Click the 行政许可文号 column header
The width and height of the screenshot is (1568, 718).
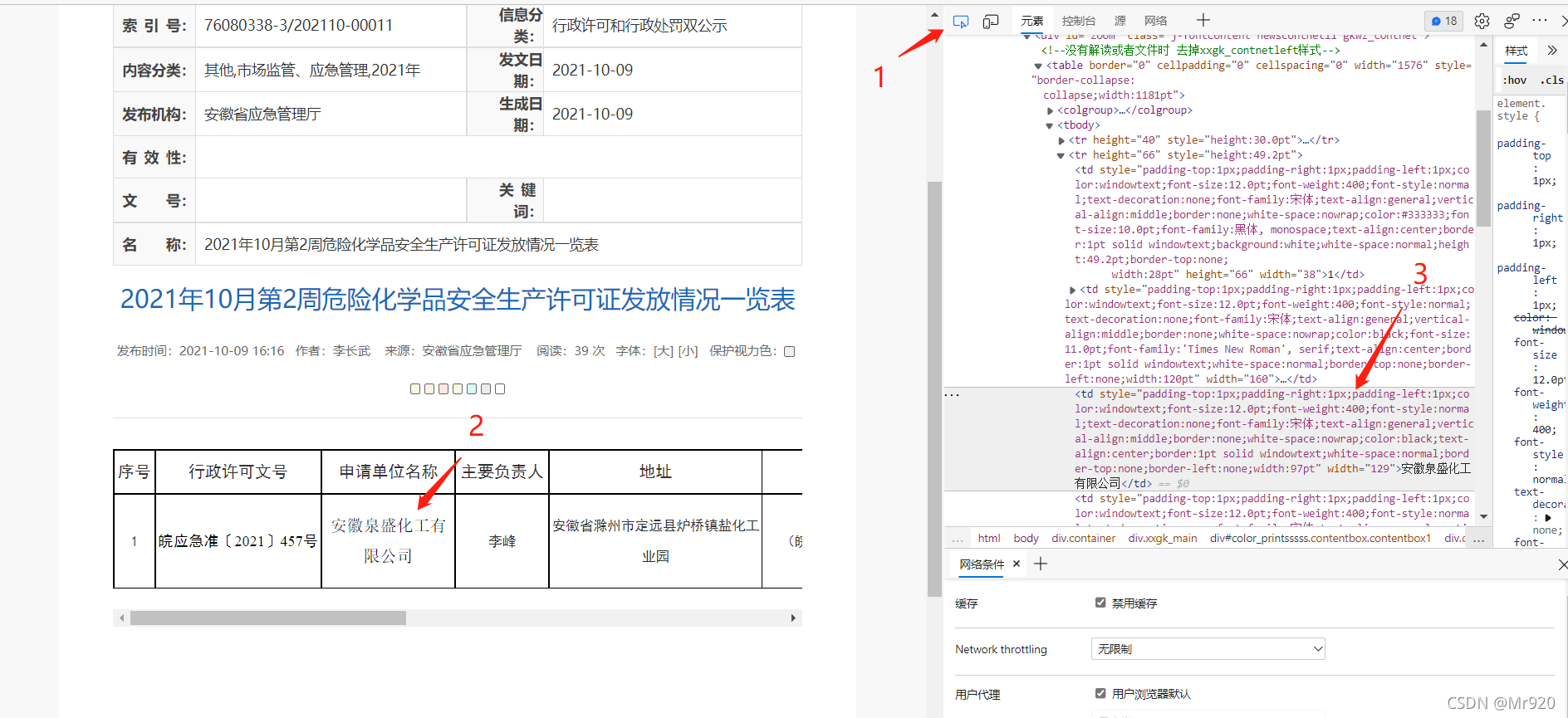(238, 471)
